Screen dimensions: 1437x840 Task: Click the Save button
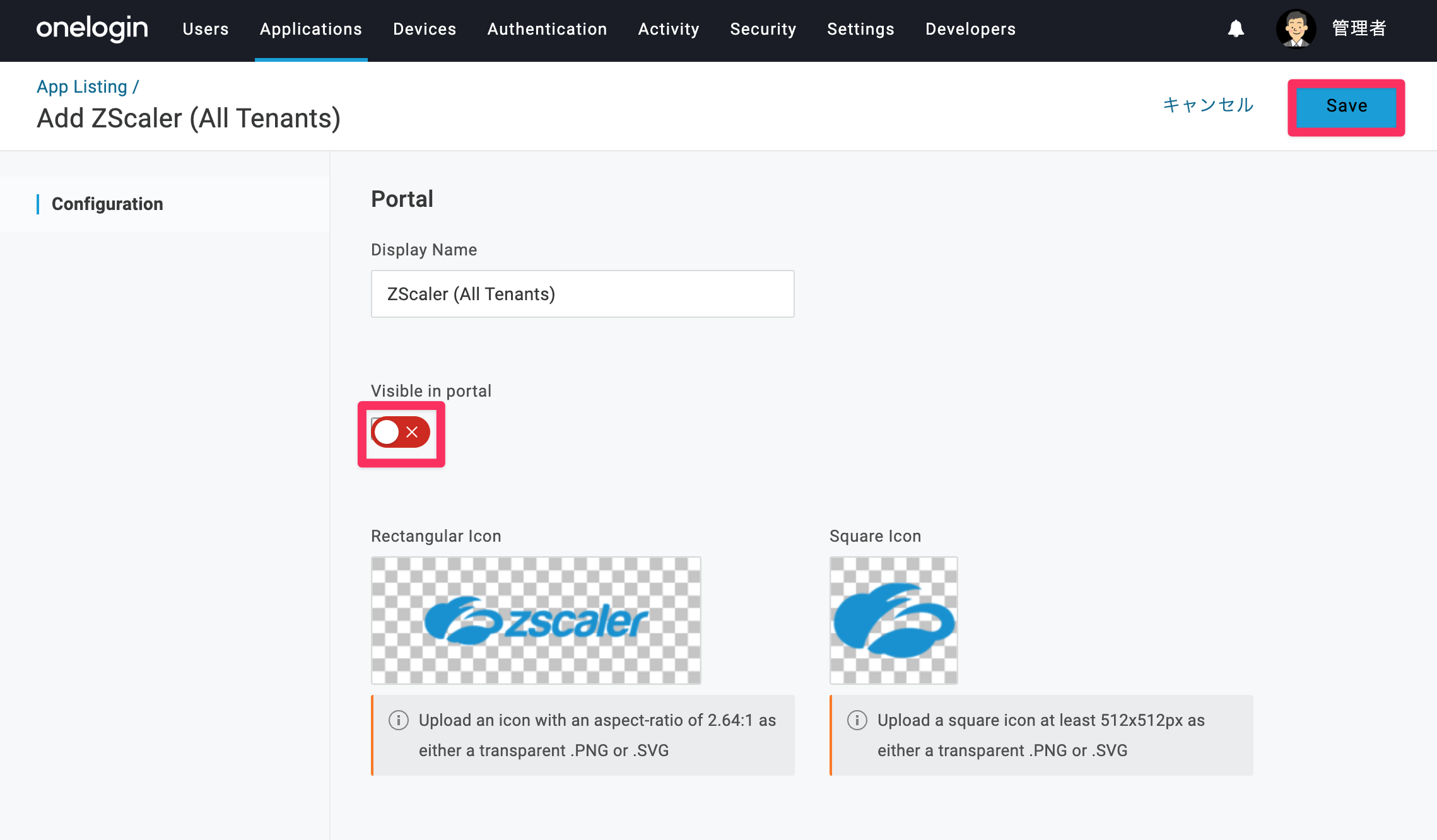tap(1346, 106)
